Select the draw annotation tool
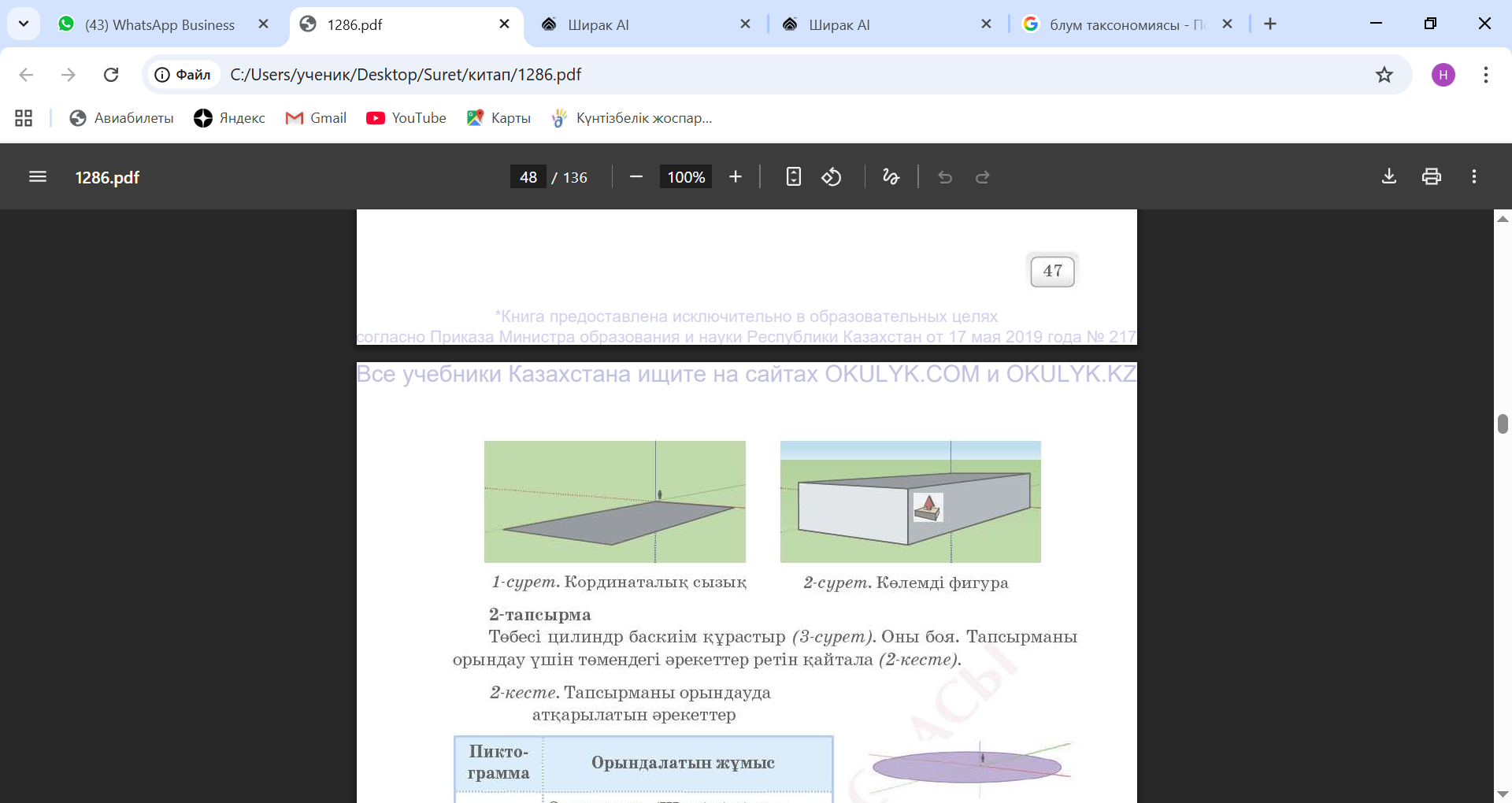 coord(891,177)
